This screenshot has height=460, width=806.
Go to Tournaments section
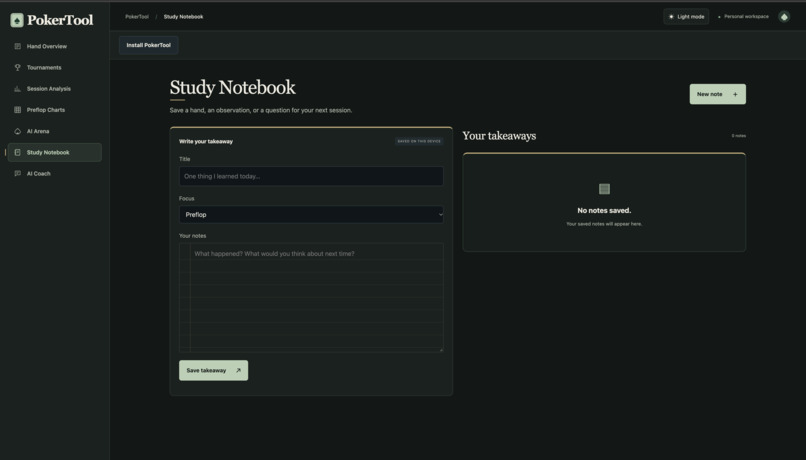tap(54, 67)
